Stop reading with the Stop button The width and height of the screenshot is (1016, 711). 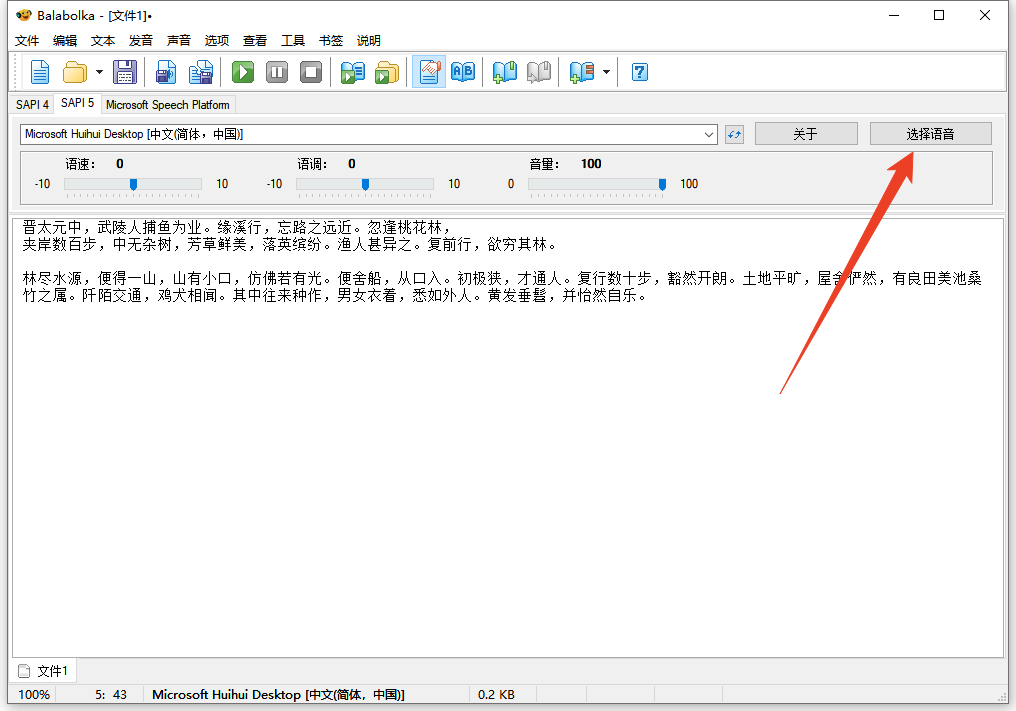coord(311,72)
